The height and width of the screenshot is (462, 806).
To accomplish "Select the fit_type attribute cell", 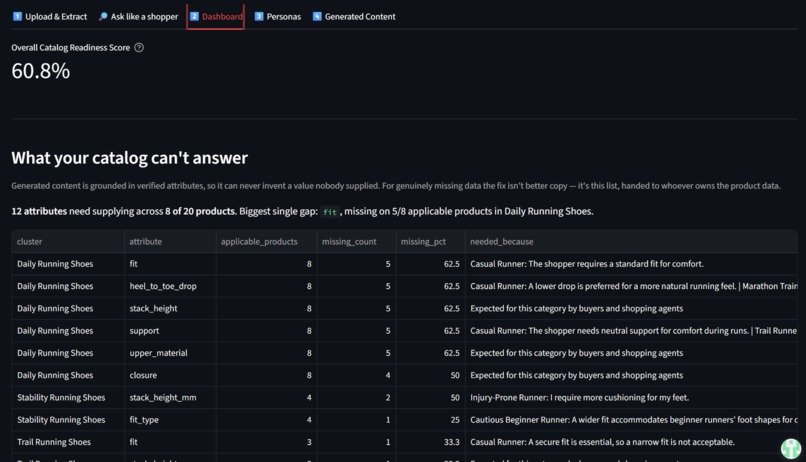I will [170, 420].
